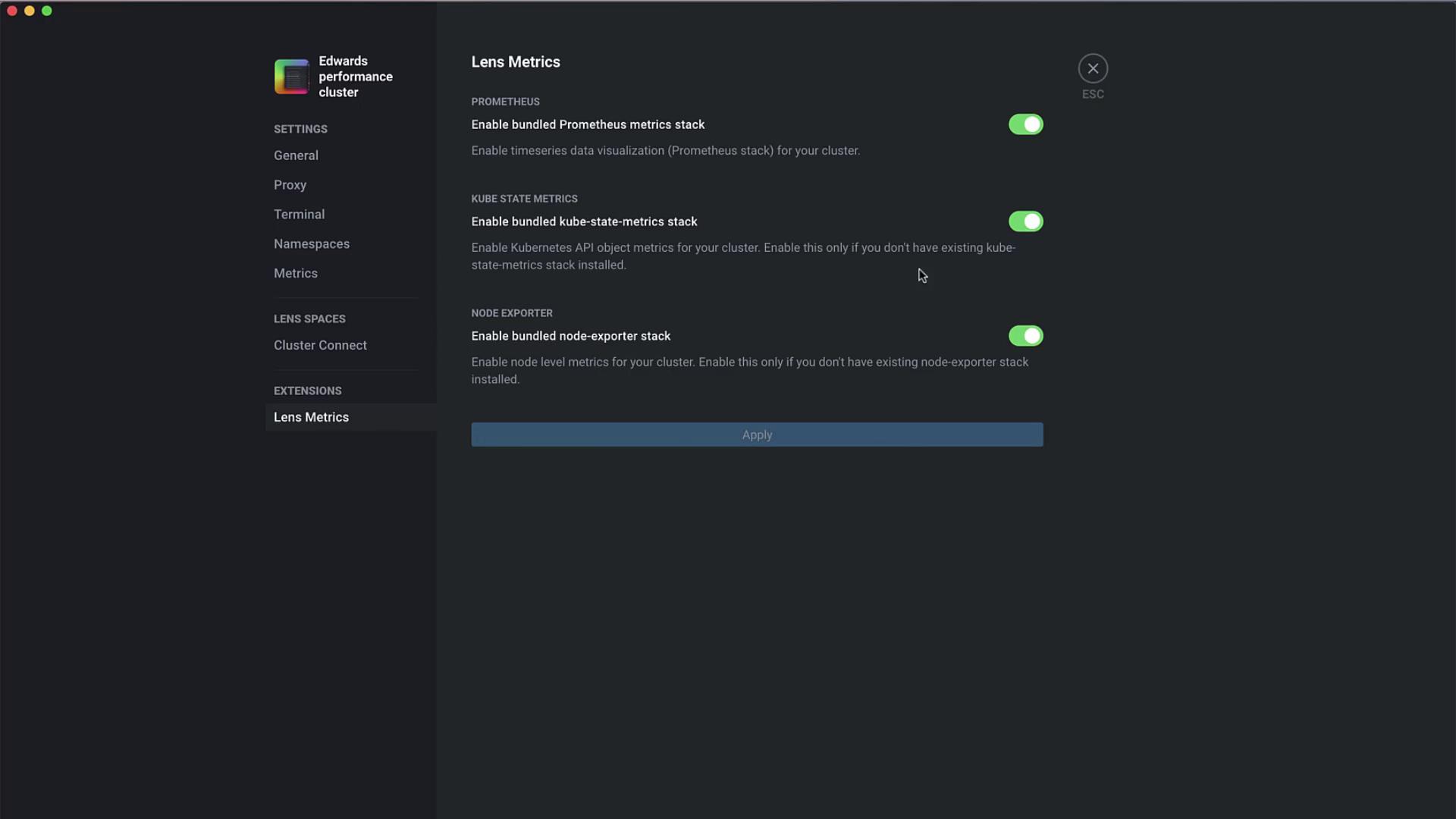Viewport: 1456px width, 819px height.
Task: Select Terminal in the settings sidebar
Action: tap(299, 215)
